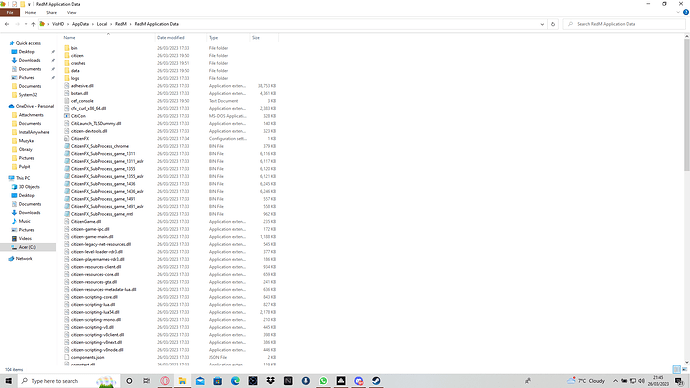Open the View ribbon tab
This screenshot has height=388, width=690.
pos(71,12)
